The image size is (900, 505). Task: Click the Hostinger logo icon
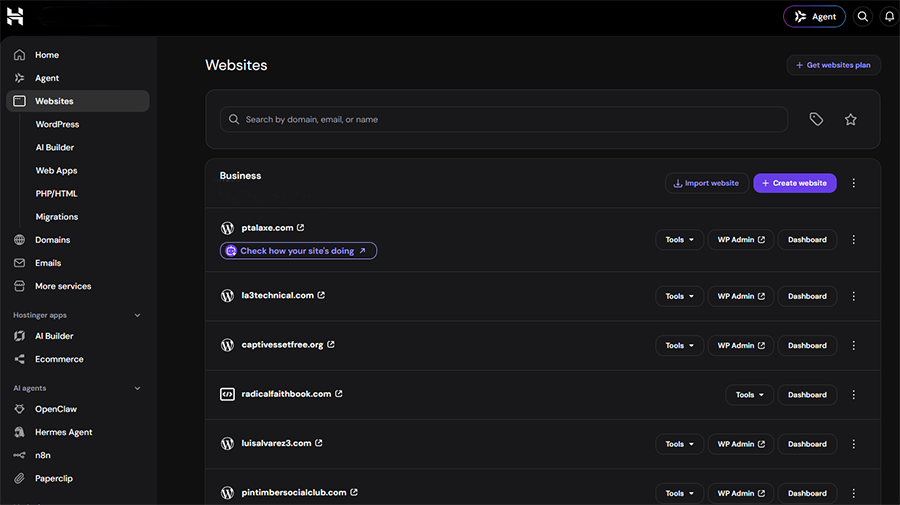coord(15,16)
